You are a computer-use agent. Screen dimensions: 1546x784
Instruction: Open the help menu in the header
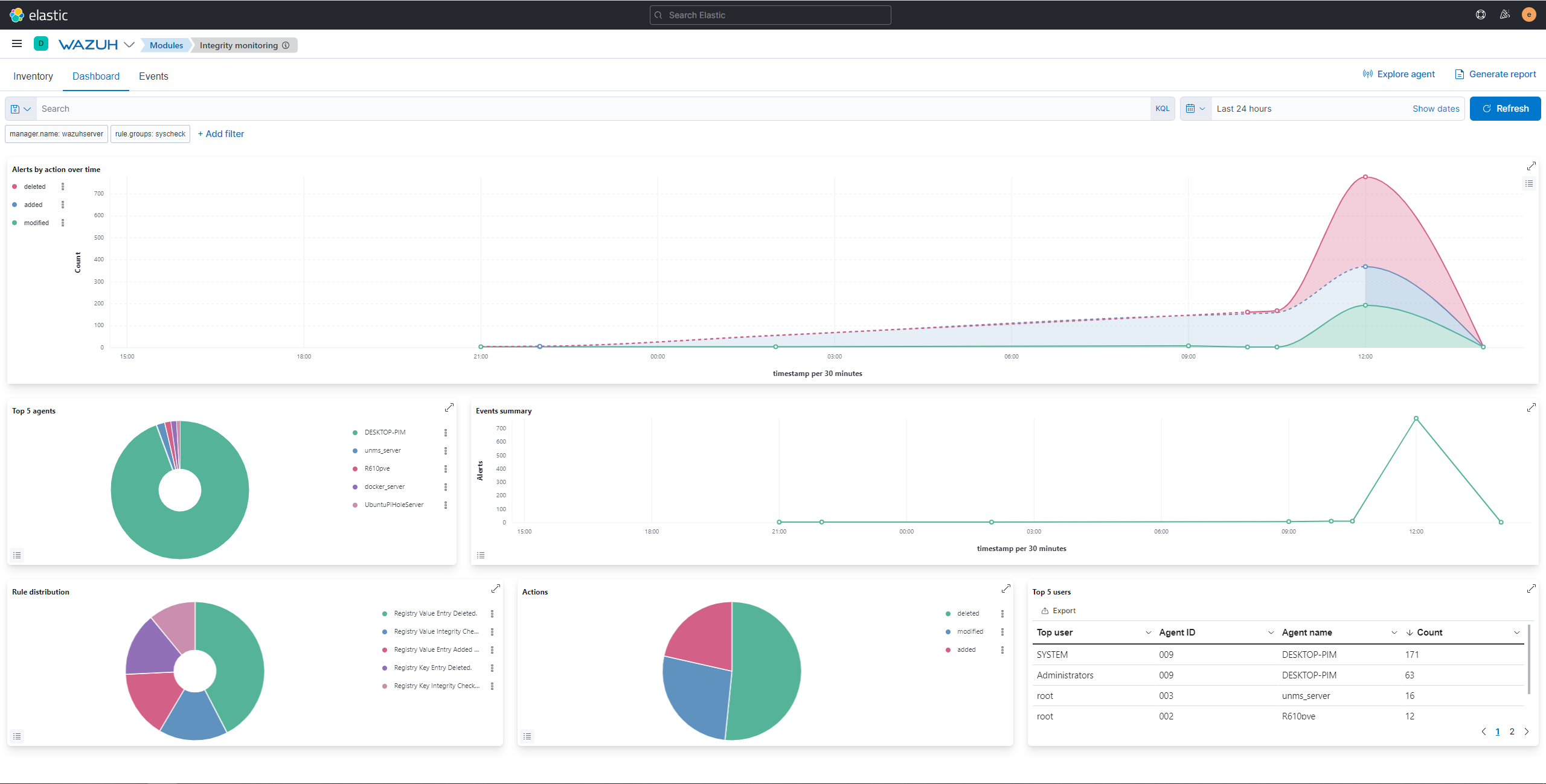[1480, 14]
